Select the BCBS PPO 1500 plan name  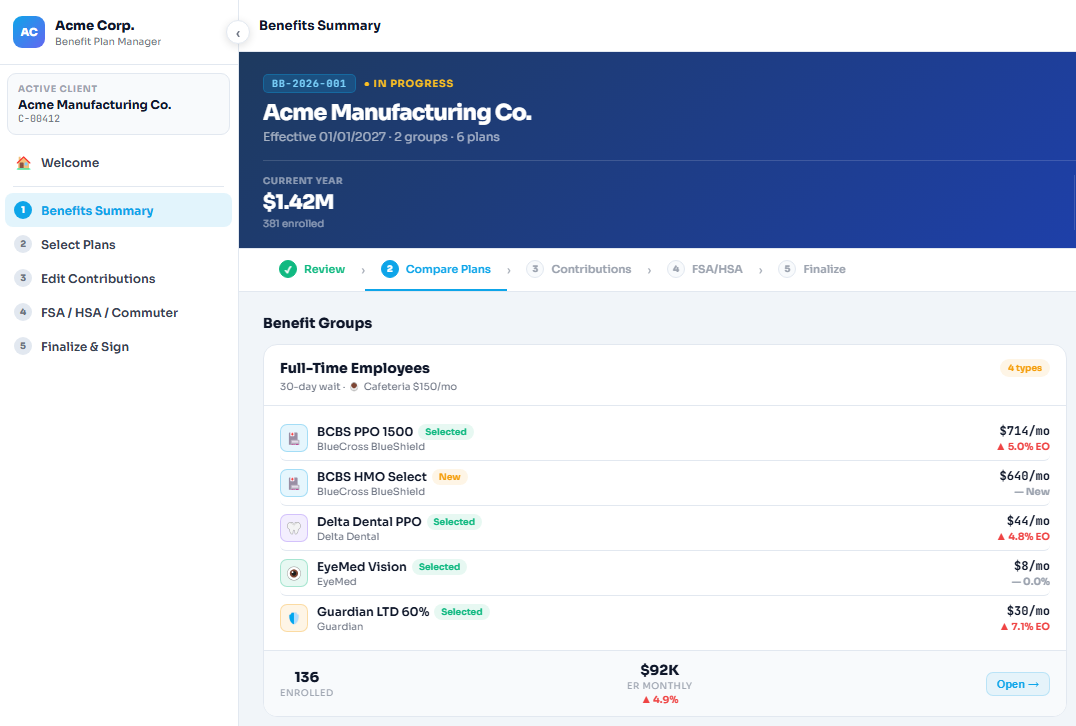coord(364,432)
